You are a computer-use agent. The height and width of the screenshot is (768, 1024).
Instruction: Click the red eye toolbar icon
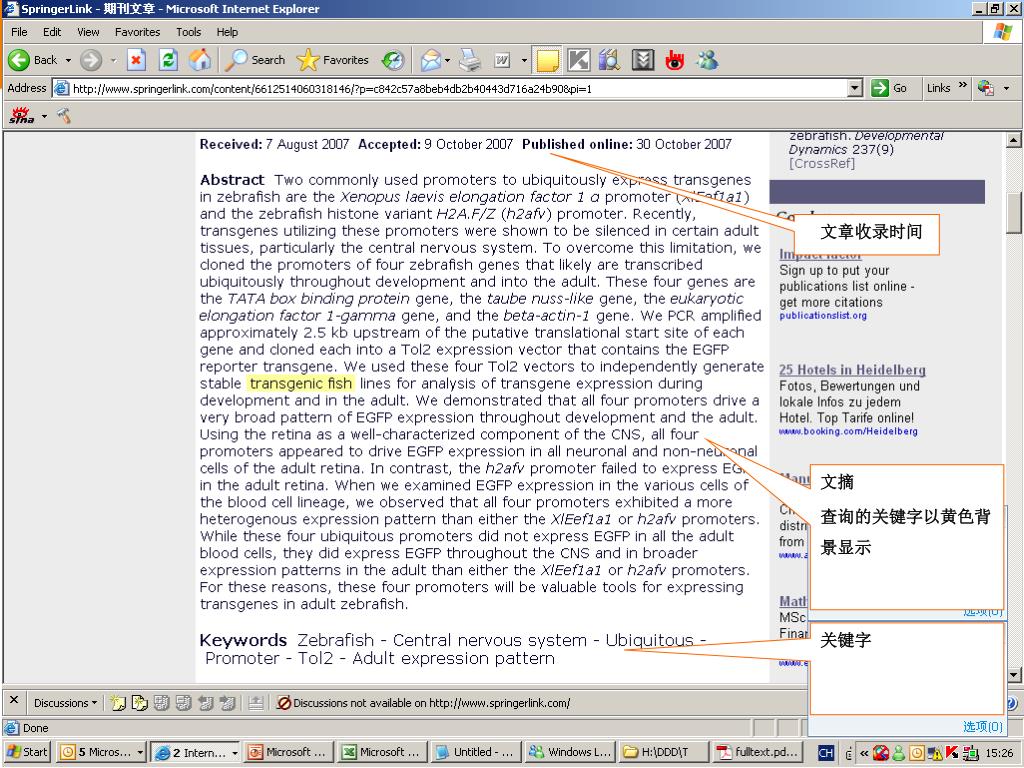tap(675, 60)
